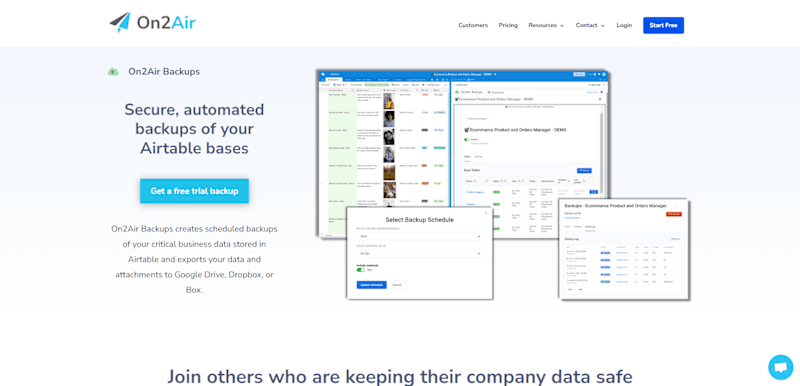Click Cancel in the schedule dialog
This screenshot has width=800, height=386.
point(397,285)
